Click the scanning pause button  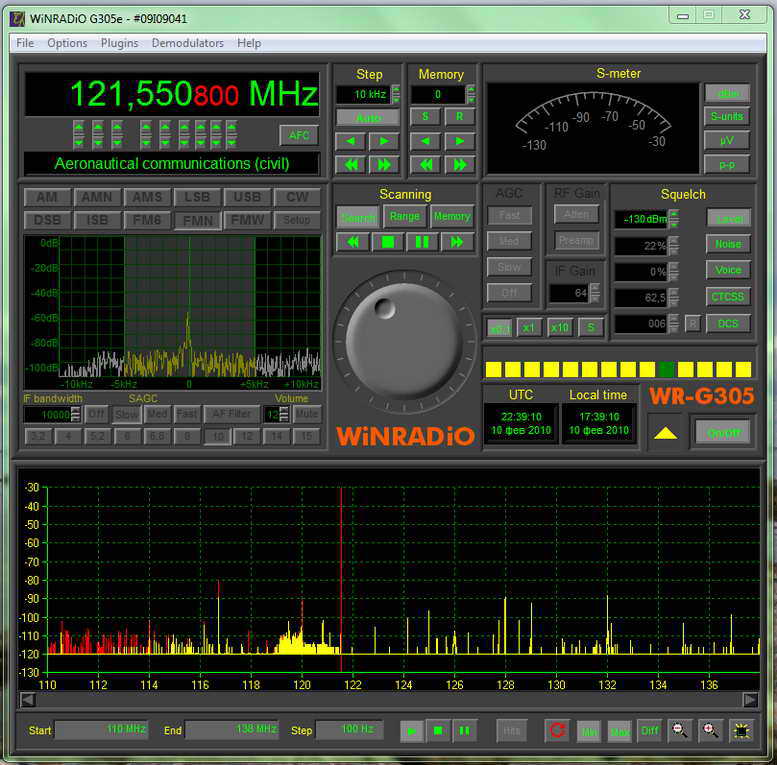422,242
